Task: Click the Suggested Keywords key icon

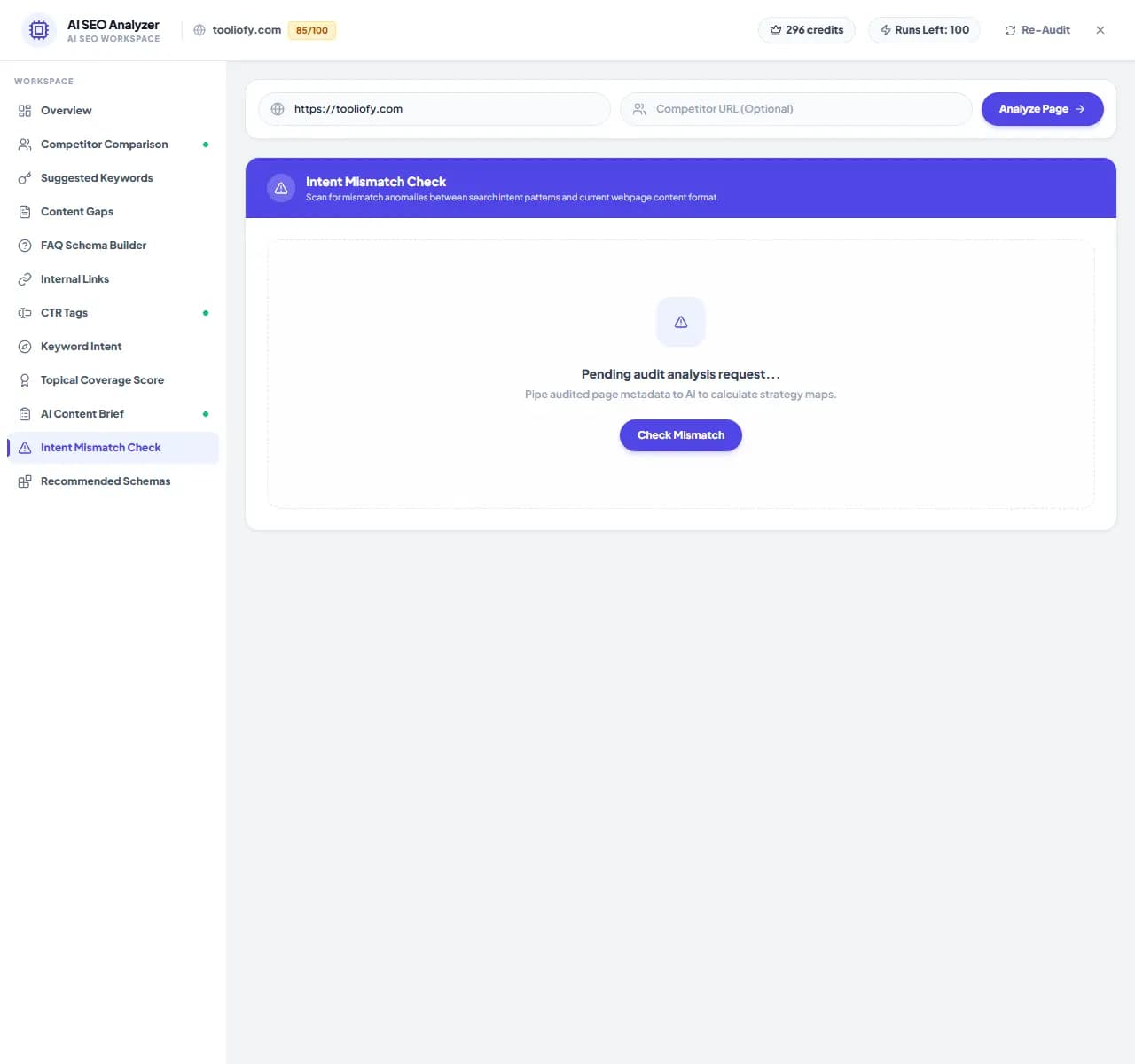Action: click(25, 178)
